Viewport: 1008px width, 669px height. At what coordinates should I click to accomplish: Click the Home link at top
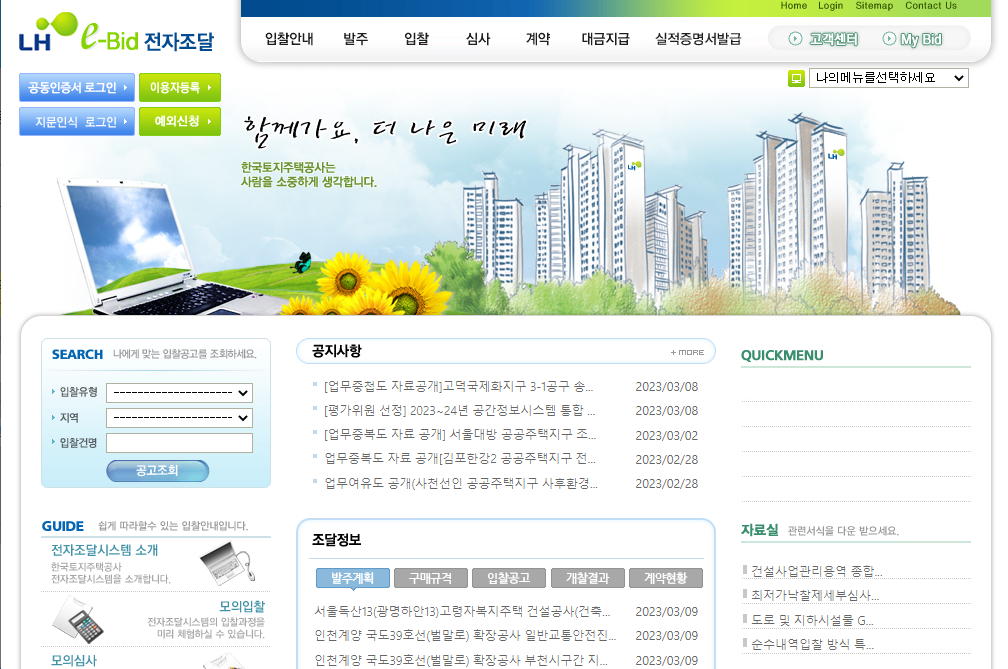click(x=793, y=6)
